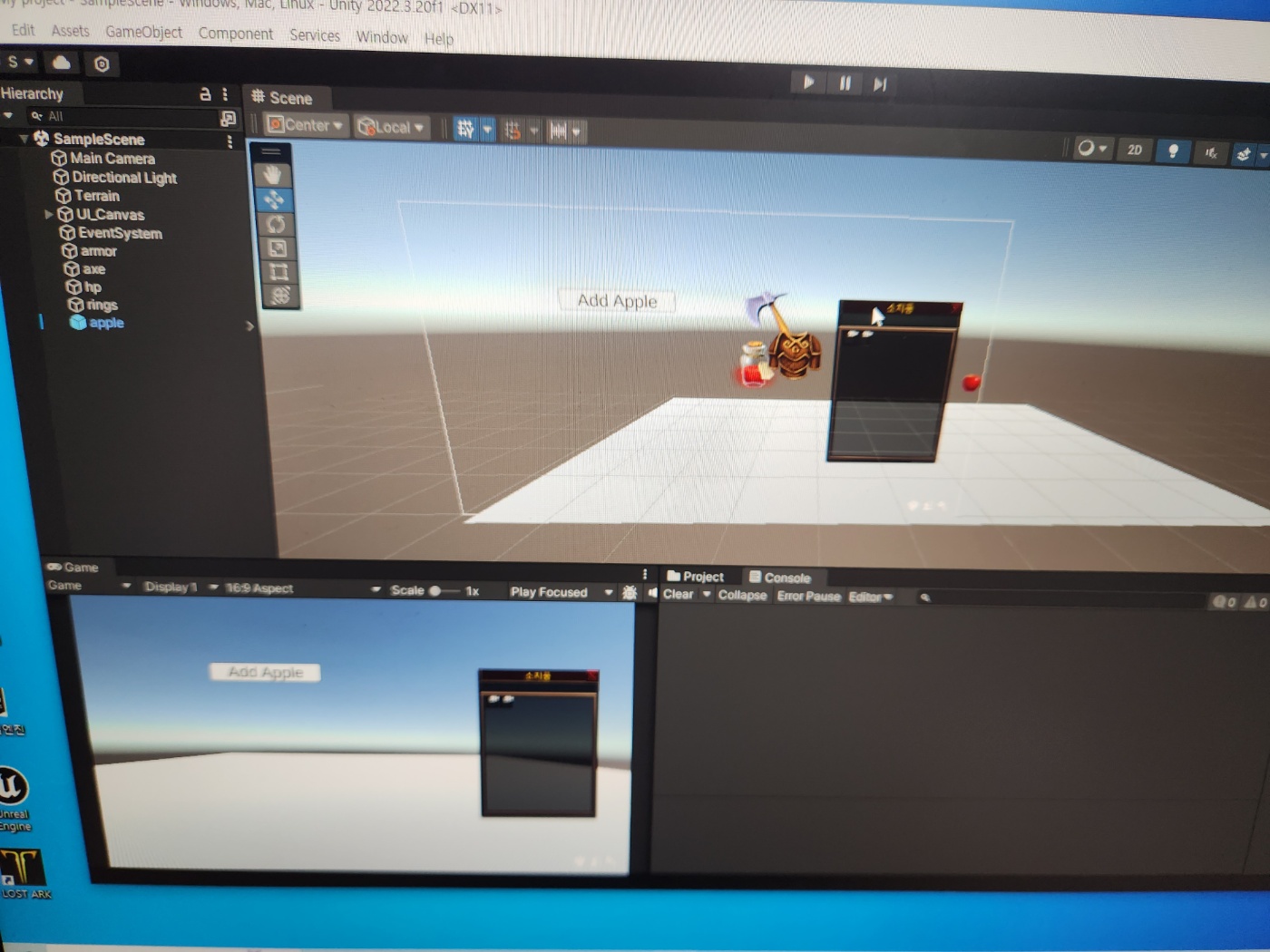
Task: Open the Console Clear options arrow
Action: coord(707,595)
